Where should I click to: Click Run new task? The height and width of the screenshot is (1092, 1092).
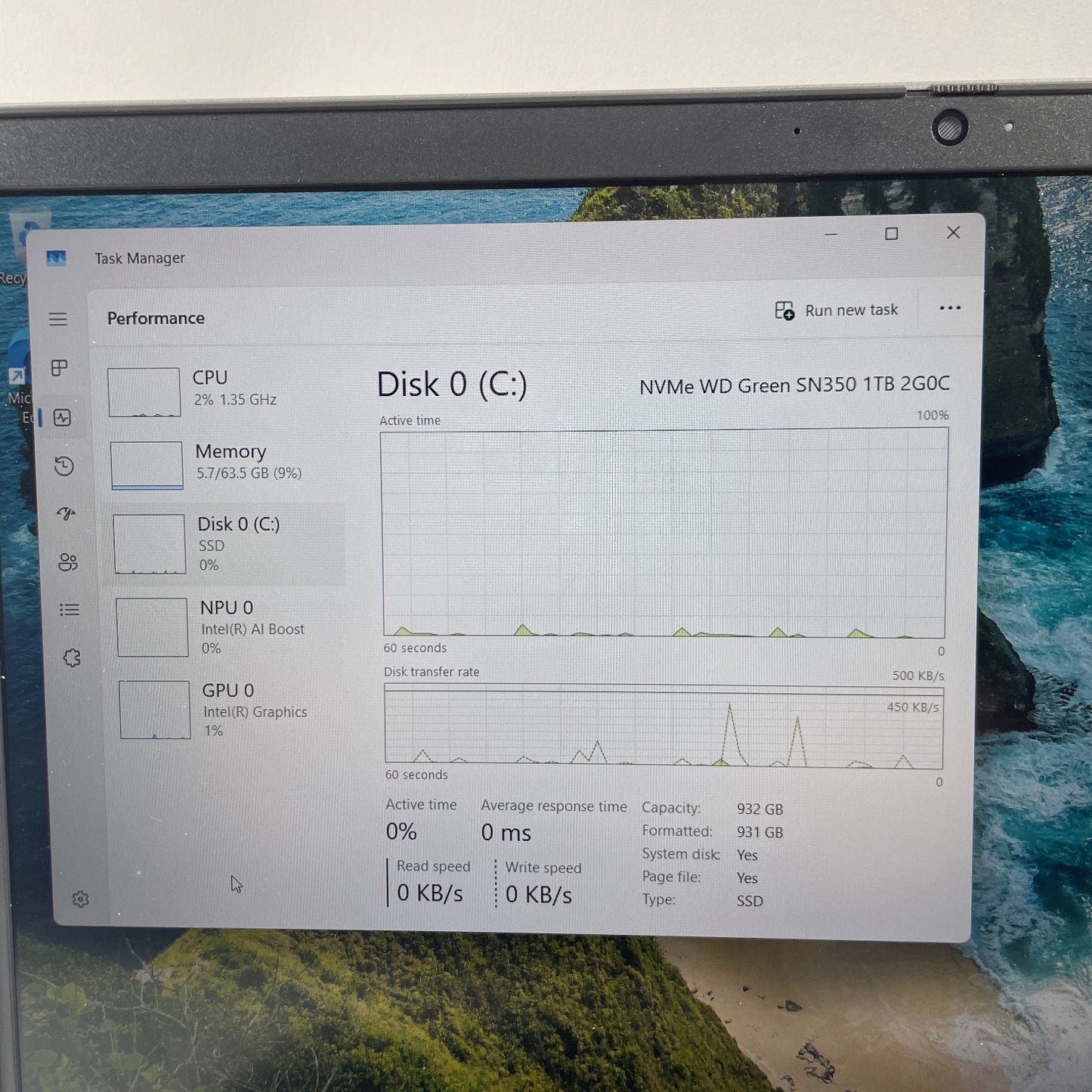(837, 310)
